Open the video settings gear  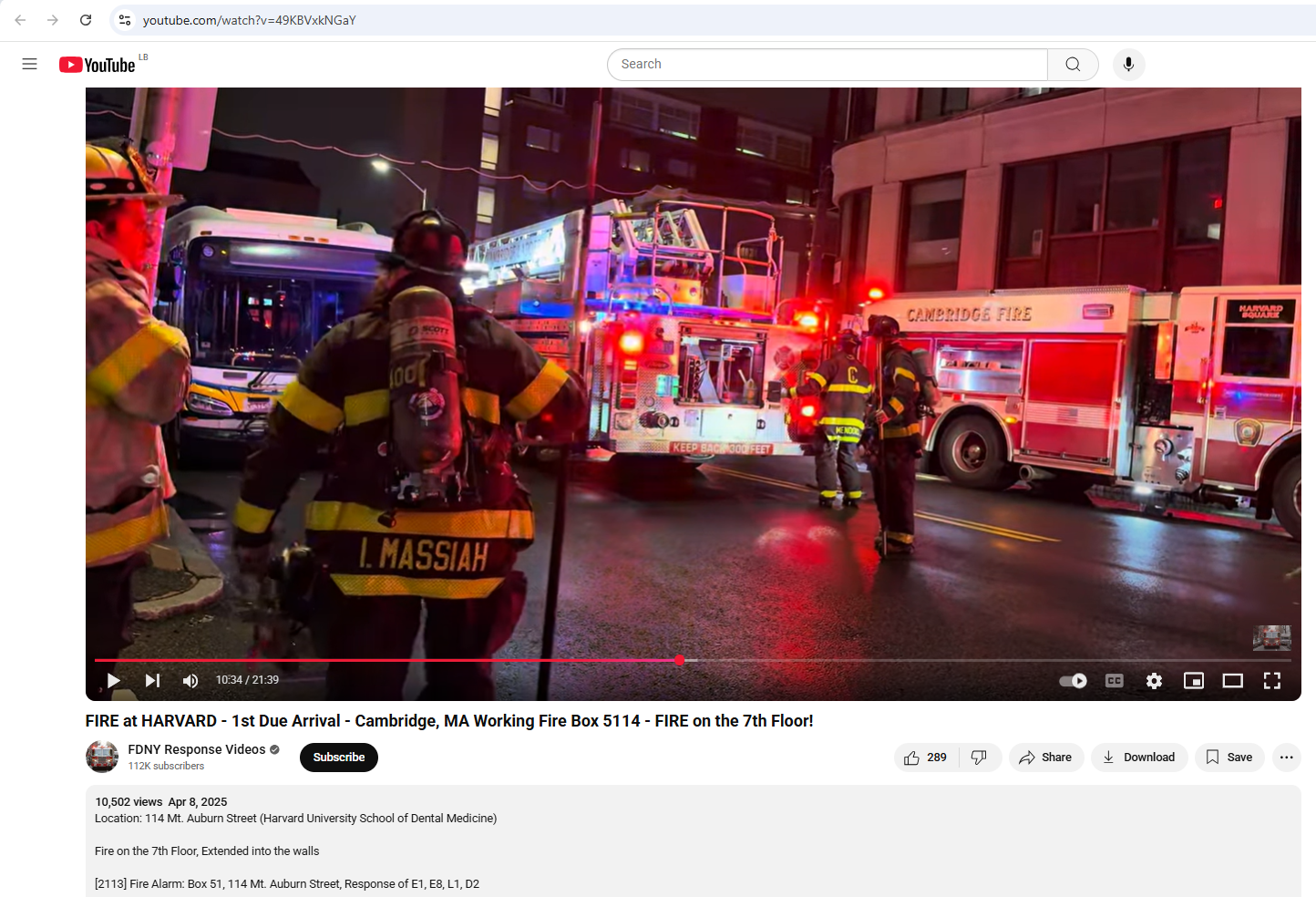[1154, 681]
